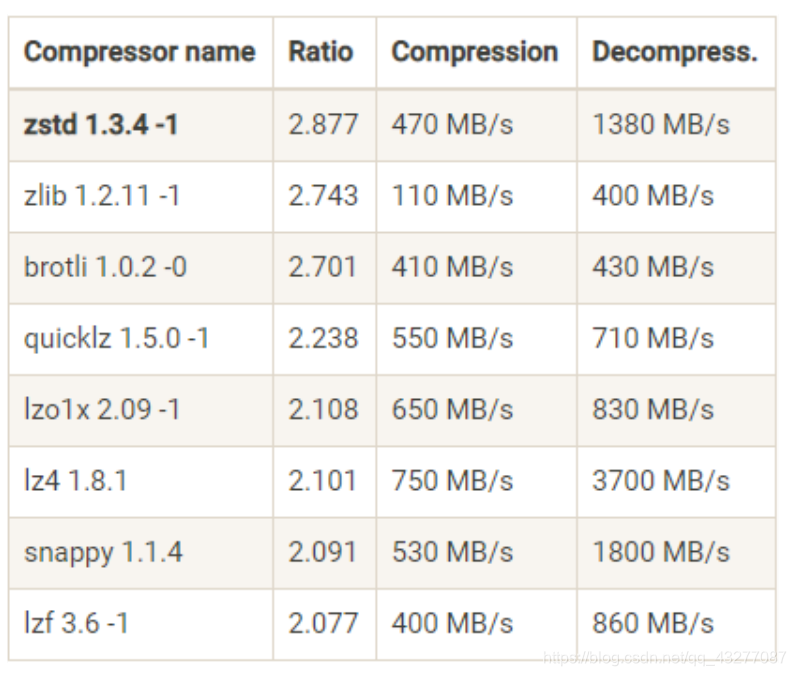Select the quicklz 1.5.0 -1 cell

point(140,339)
